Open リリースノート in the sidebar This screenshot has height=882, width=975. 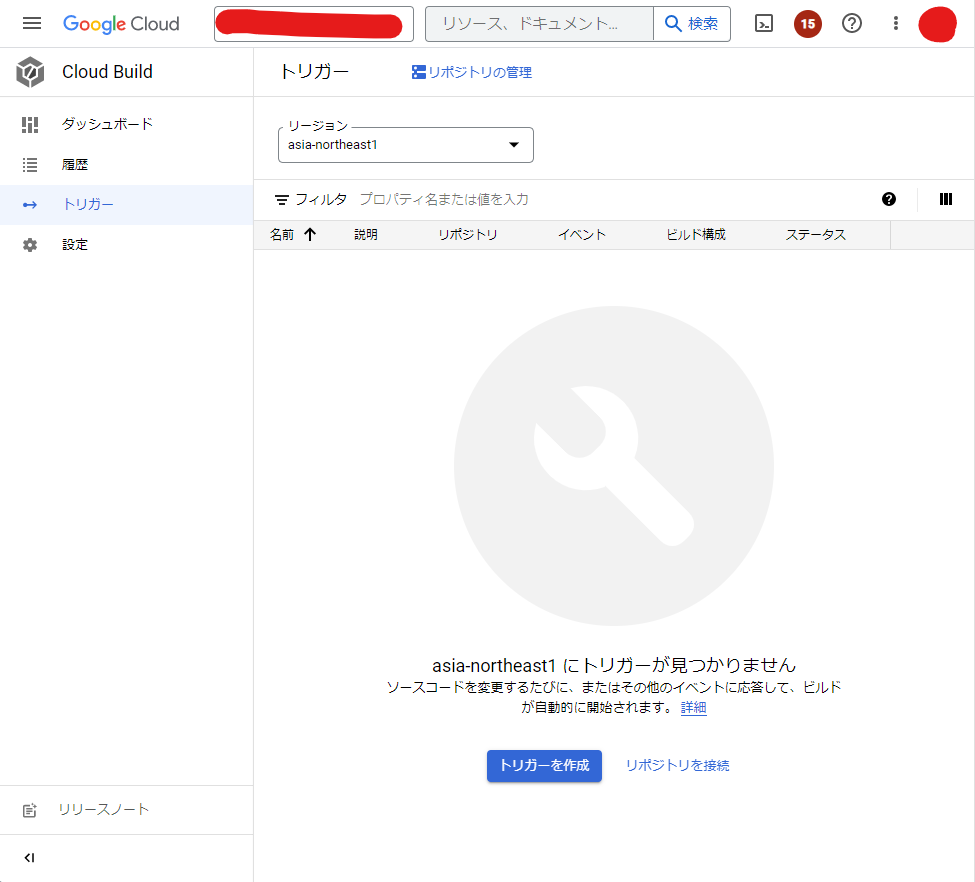tap(126, 810)
